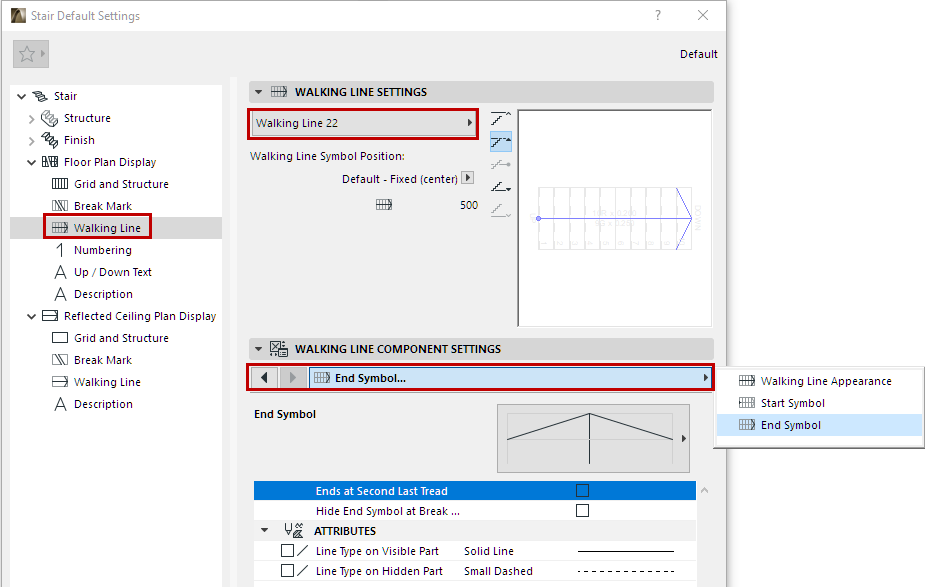The image size is (925, 587).
Task: Select Floor Plan Walking Line page
Action: [x=107, y=228]
